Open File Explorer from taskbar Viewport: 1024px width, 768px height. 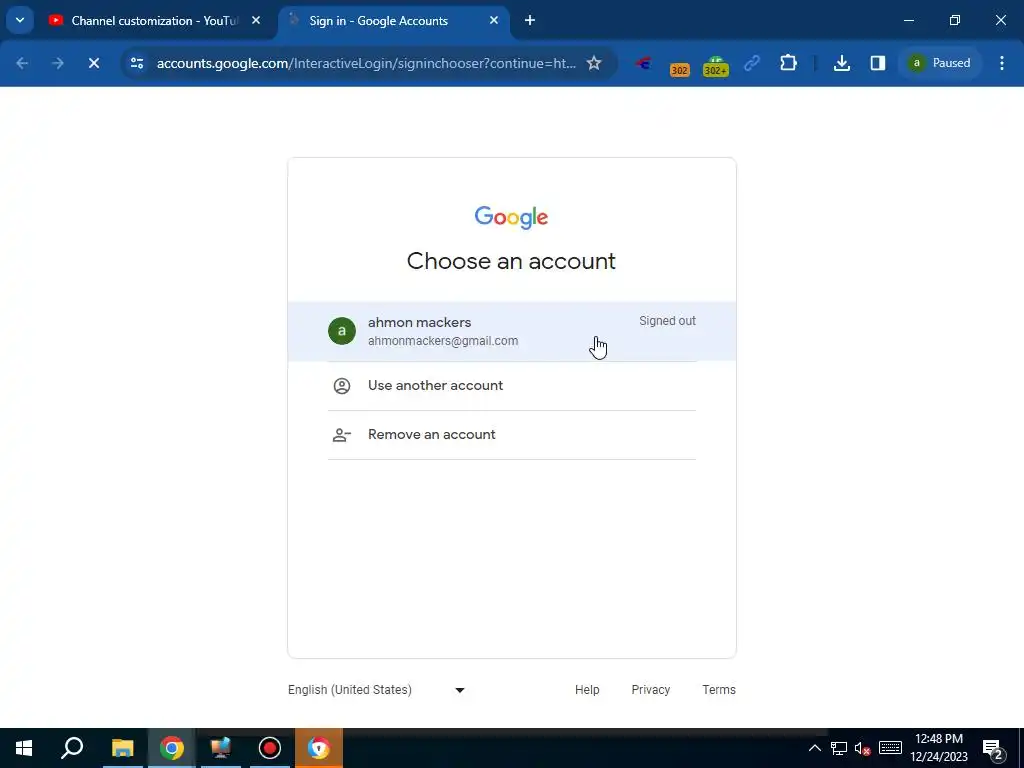(122, 748)
